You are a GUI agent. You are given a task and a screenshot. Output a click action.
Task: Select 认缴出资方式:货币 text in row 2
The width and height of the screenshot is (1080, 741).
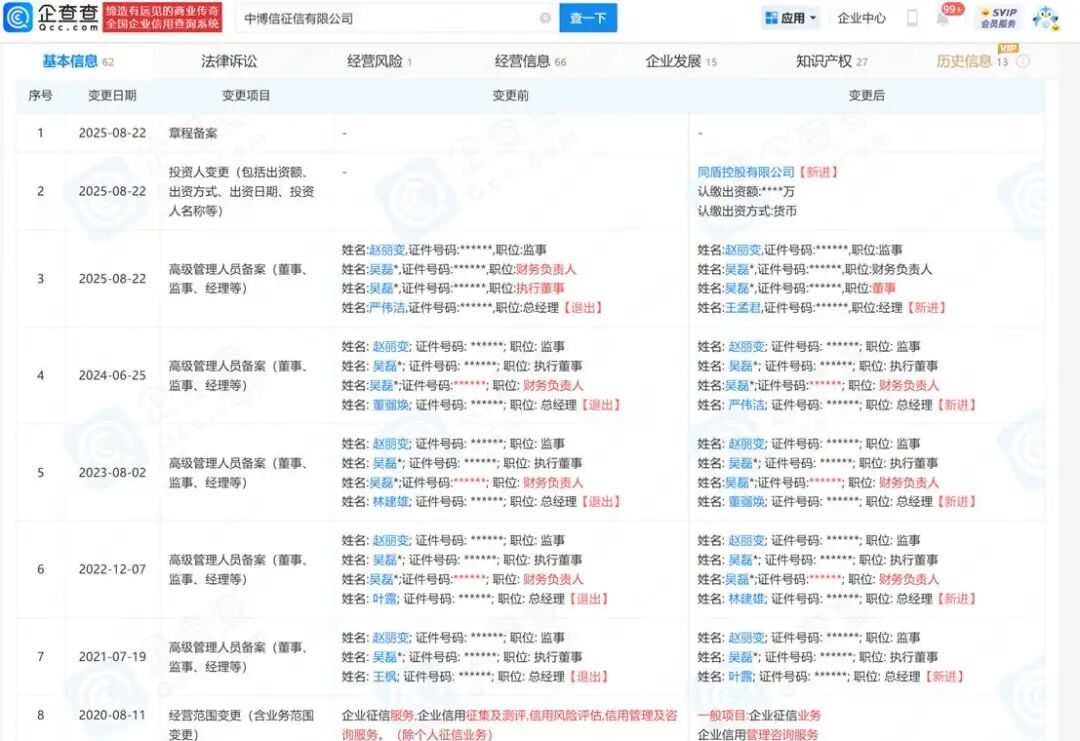(x=747, y=211)
